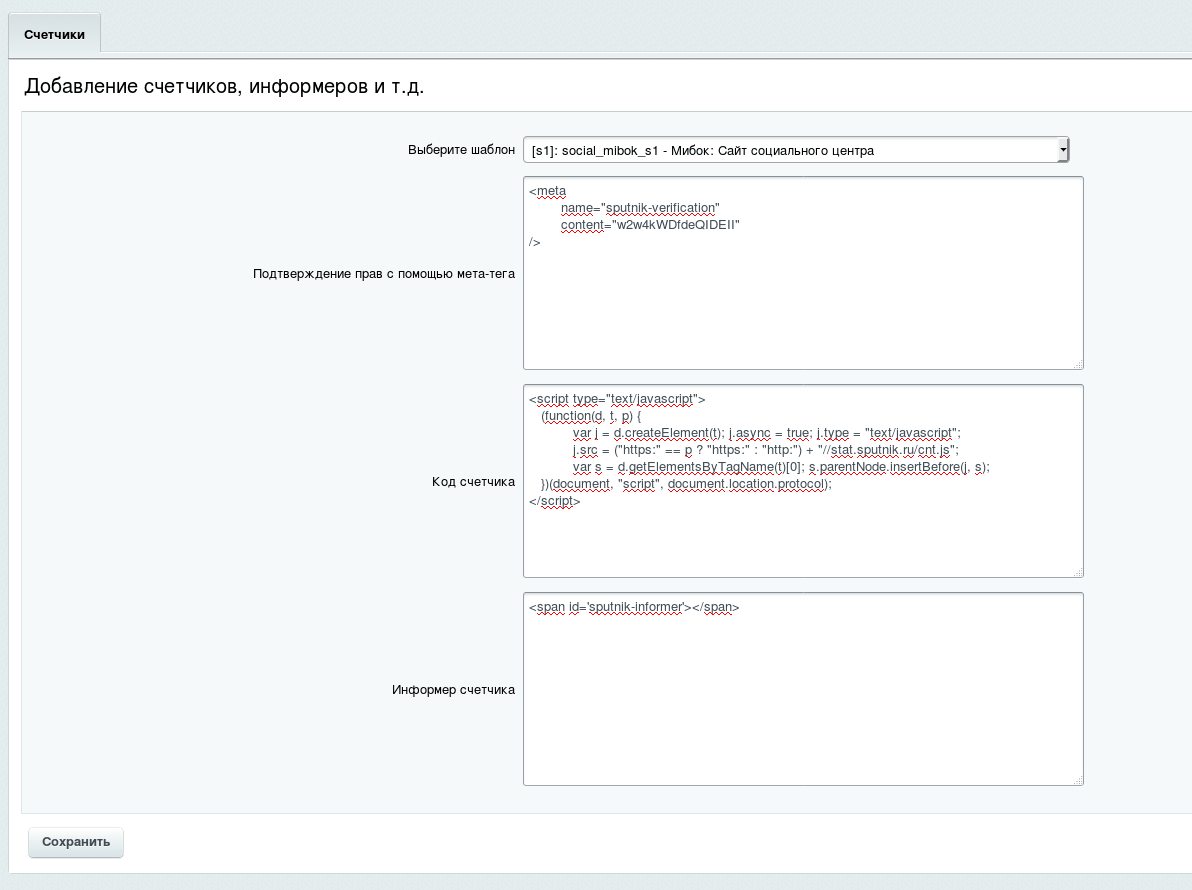Viewport: 1192px width, 890px height.
Task: Click the text content="w2w4kWDfdeQIDEII"
Action: (650, 225)
